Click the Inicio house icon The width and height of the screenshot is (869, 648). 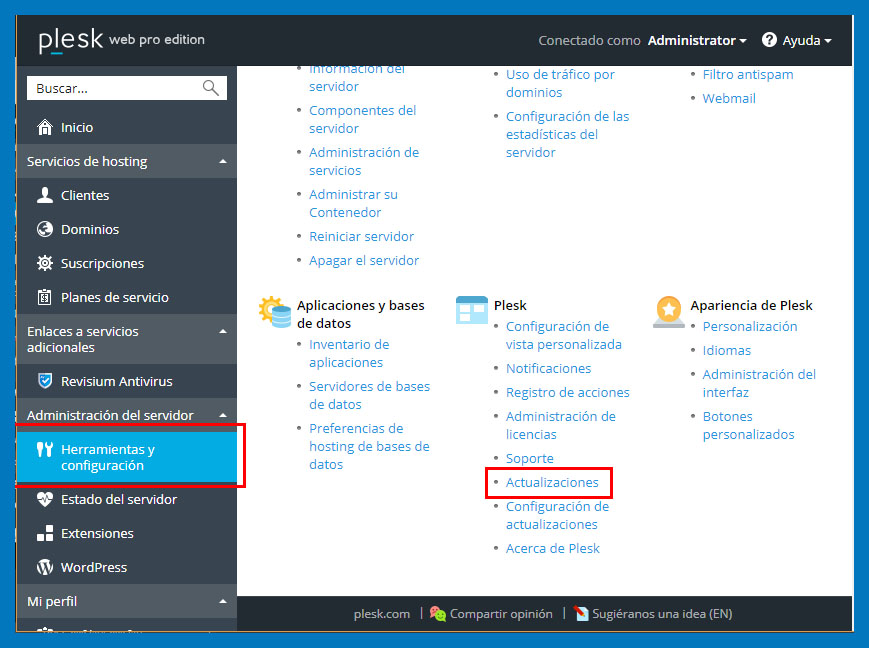point(44,127)
